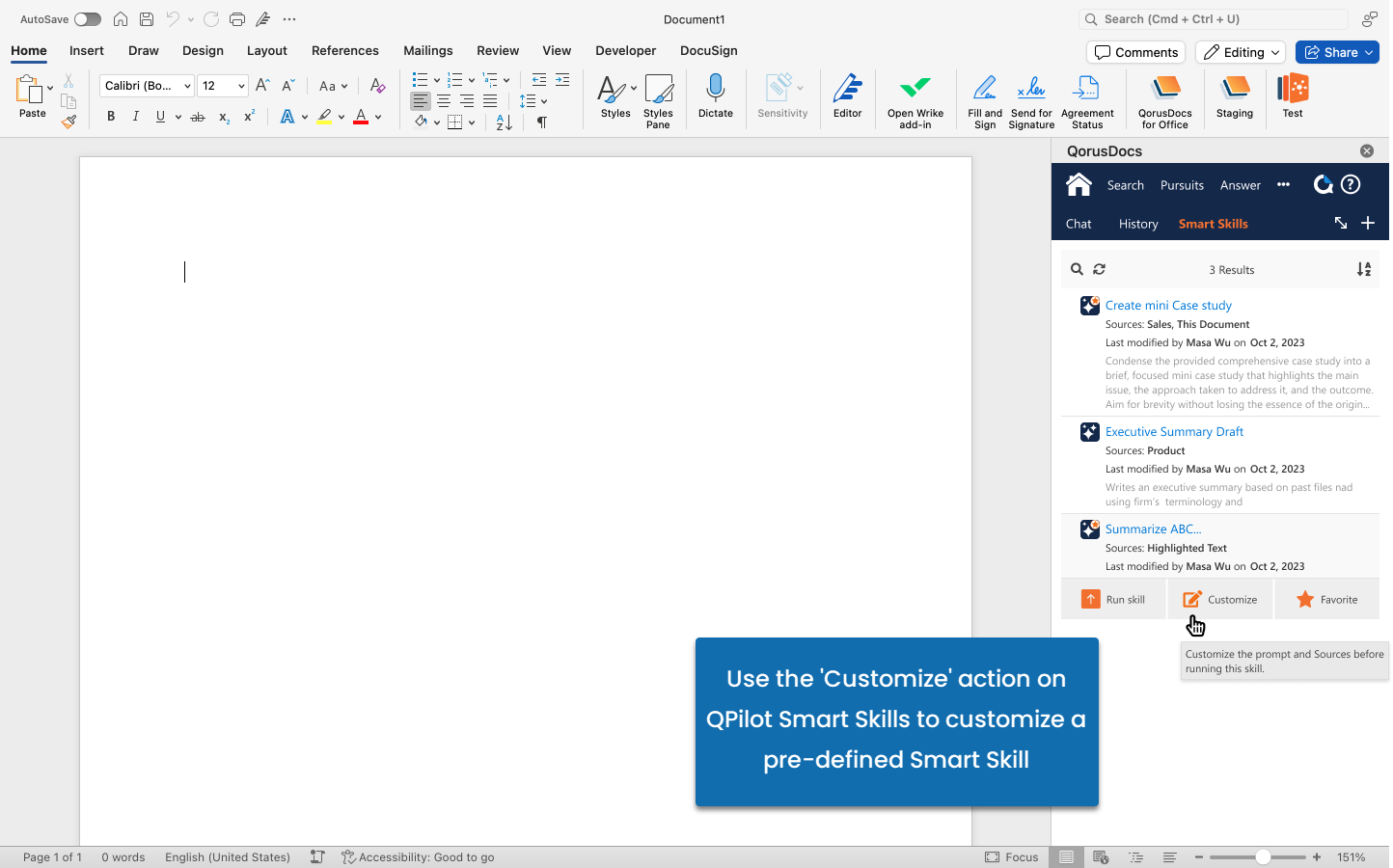Expand QorusDocs pane with diagonal arrow icon
This screenshot has width=1393, height=868.
click(x=1341, y=223)
